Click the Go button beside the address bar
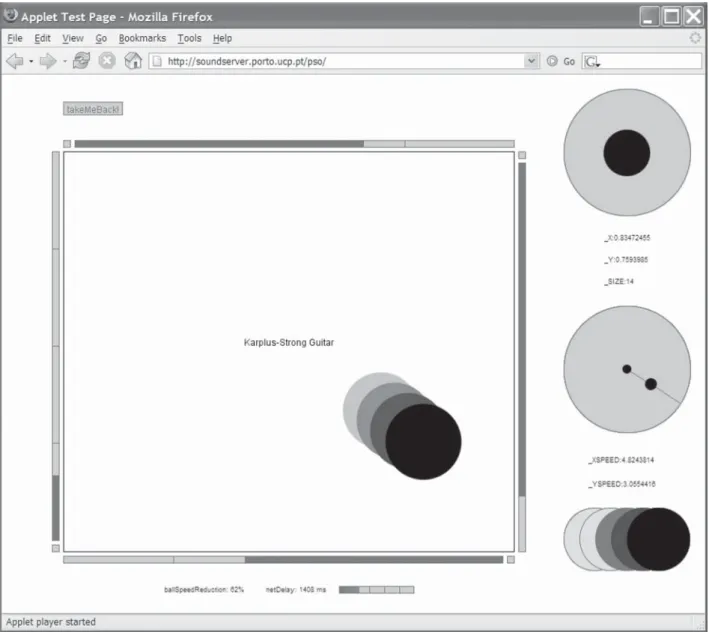This screenshot has height=632, width=709. tap(561, 61)
